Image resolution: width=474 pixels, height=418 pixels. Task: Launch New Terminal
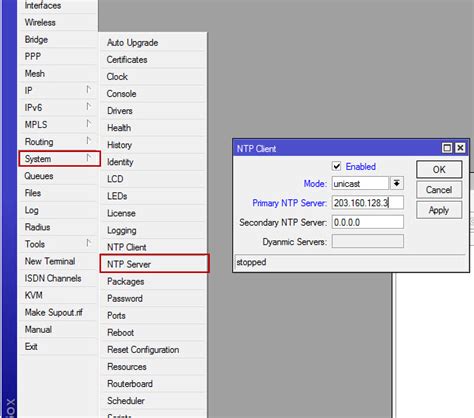click(57, 261)
